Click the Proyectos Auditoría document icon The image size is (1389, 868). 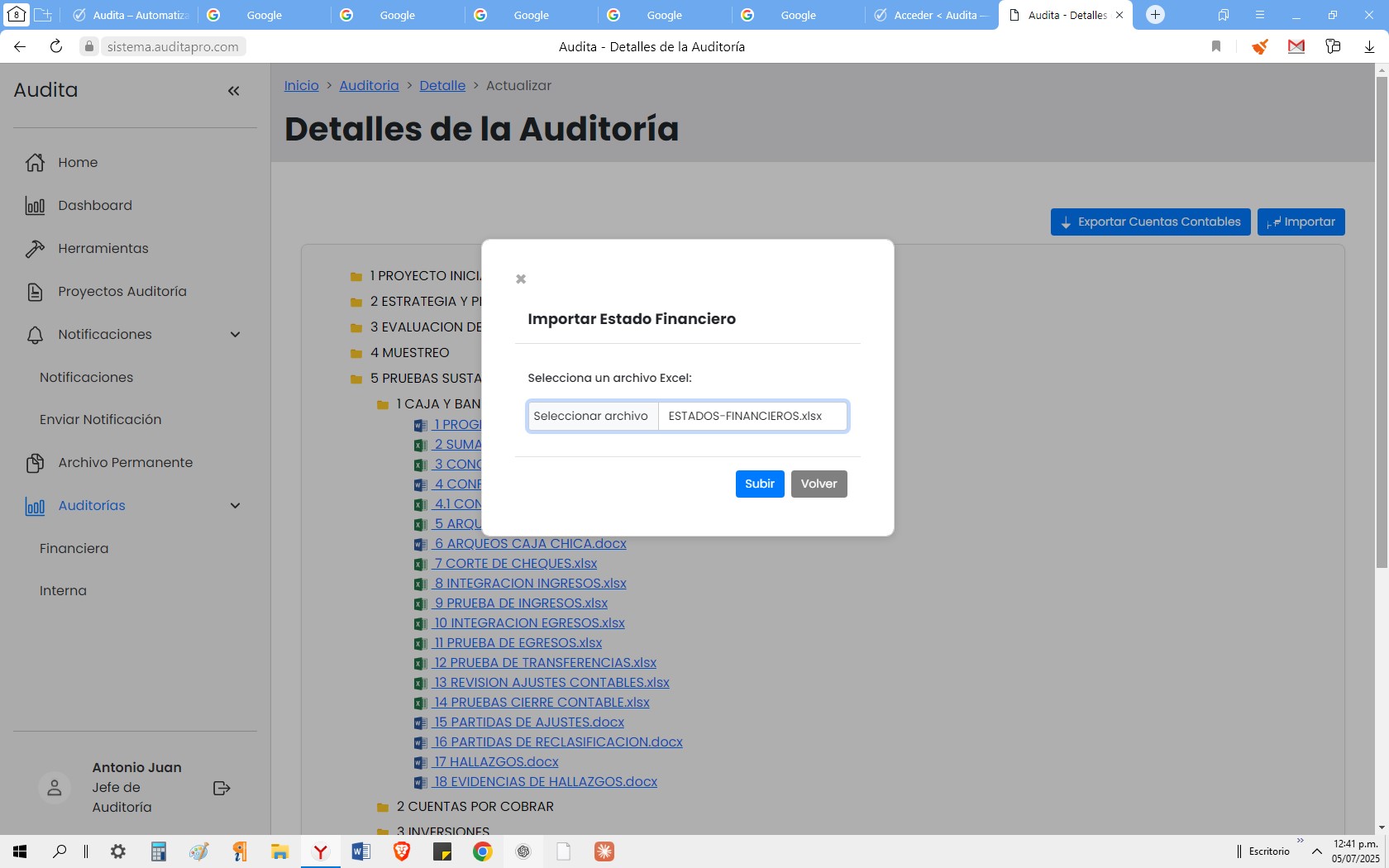[x=35, y=292]
